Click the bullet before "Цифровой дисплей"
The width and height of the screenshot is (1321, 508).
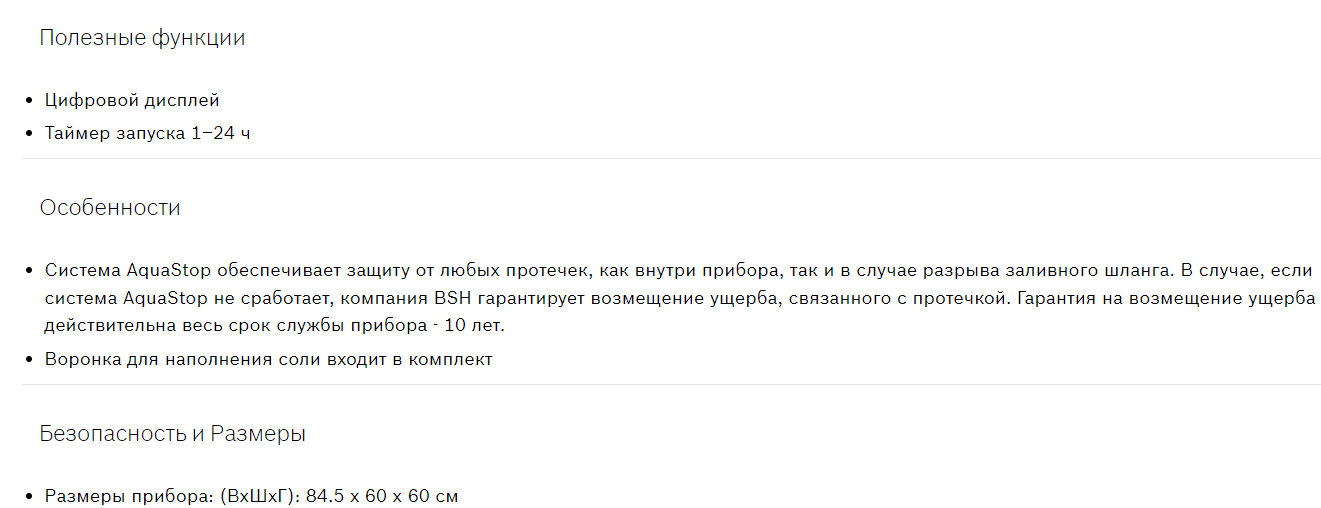[30, 101]
